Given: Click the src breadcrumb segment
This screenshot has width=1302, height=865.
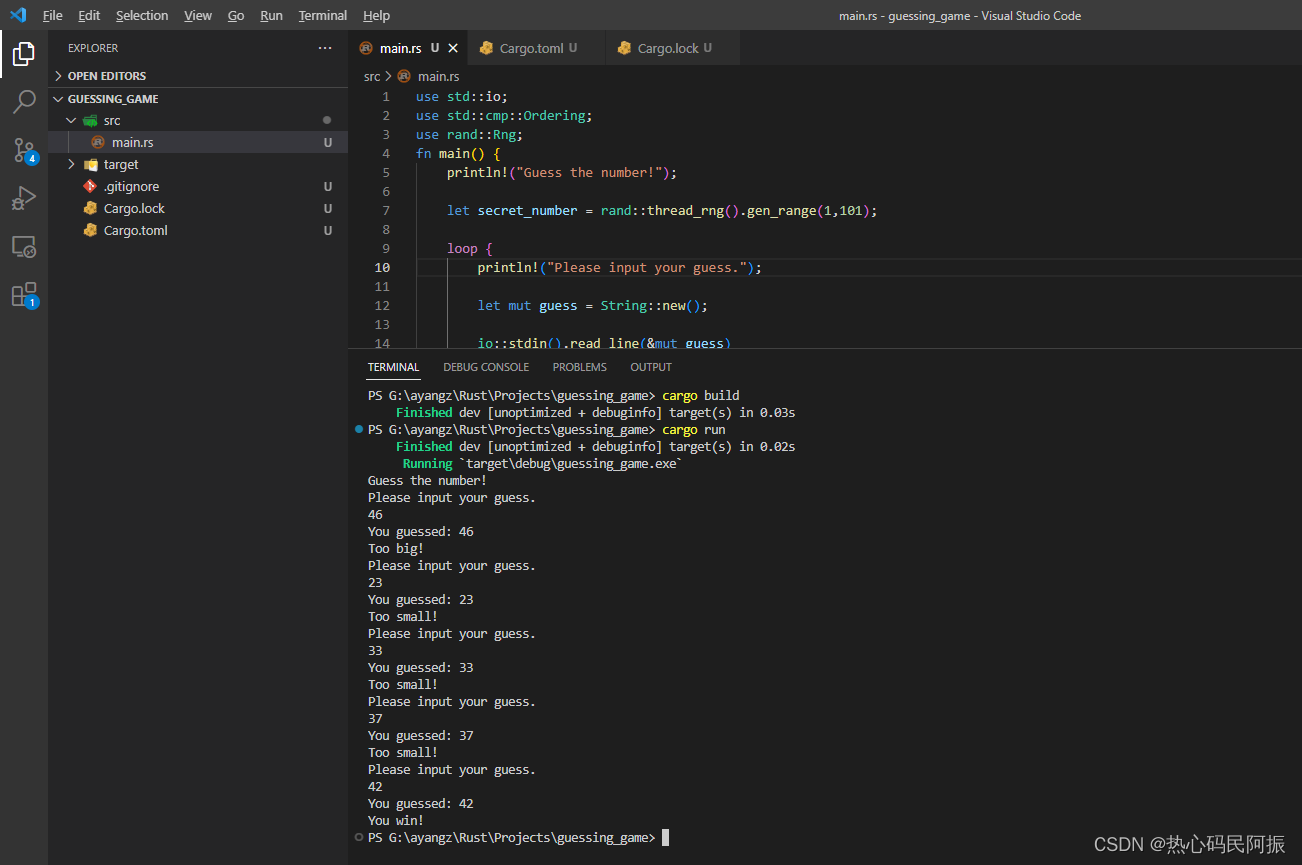Looking at the screenshot, I should point(372,76).
